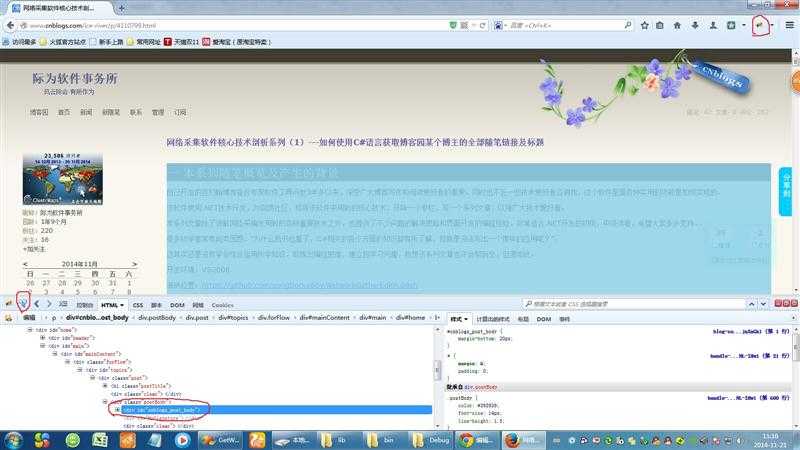The height and width of the screenshot is (450, 800).
Task: Click Firebug forward arrow in panel toolbar
Action: pyautogui.click(x=49, y=304)
